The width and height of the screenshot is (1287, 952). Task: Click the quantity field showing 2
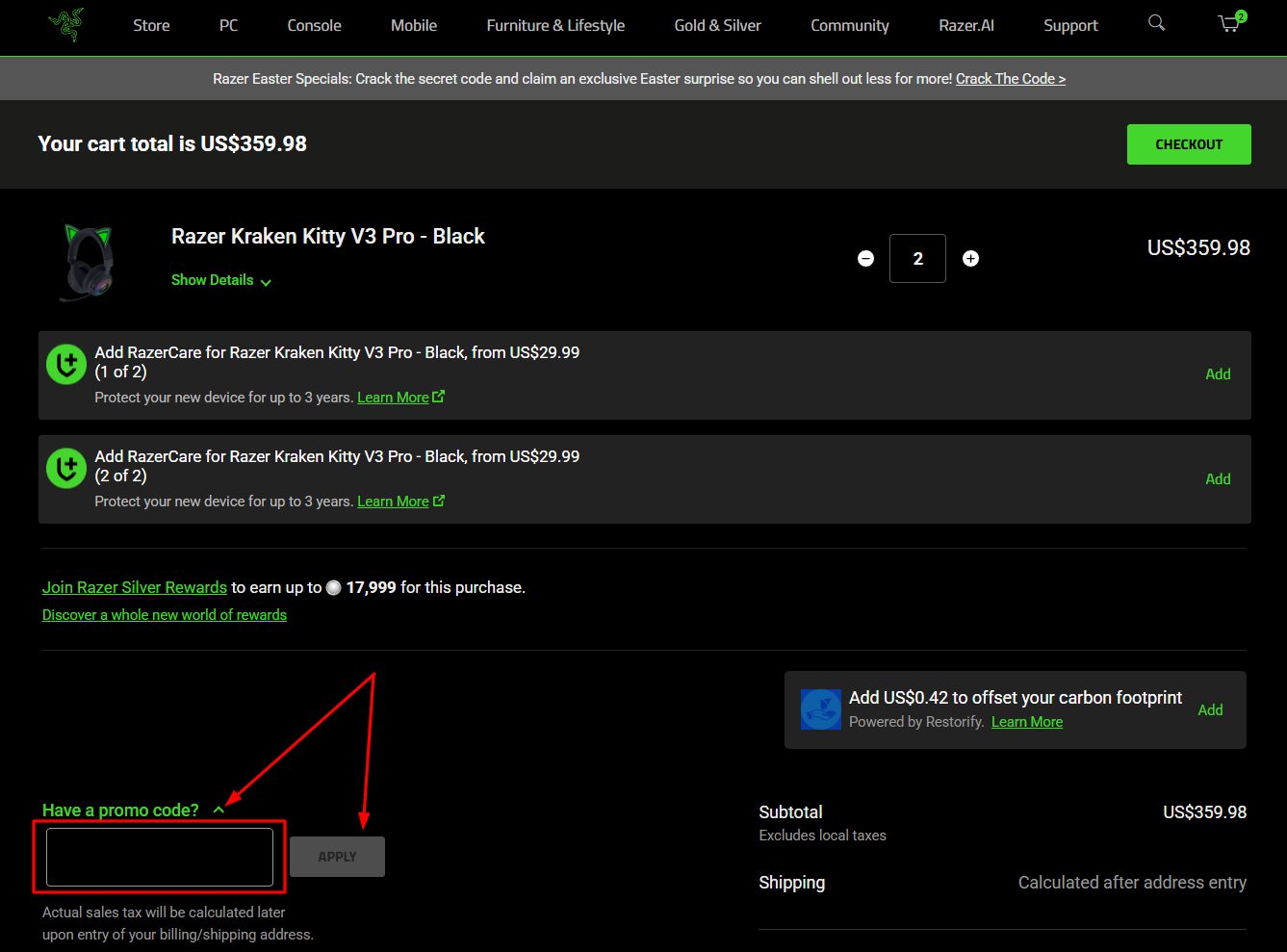pyautogui.click(x=917, y=258)
